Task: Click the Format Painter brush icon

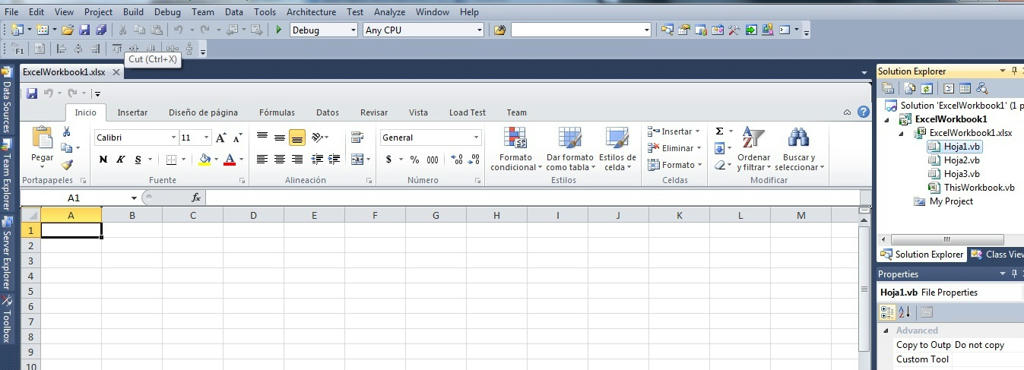Action: (x=67, y=165)
